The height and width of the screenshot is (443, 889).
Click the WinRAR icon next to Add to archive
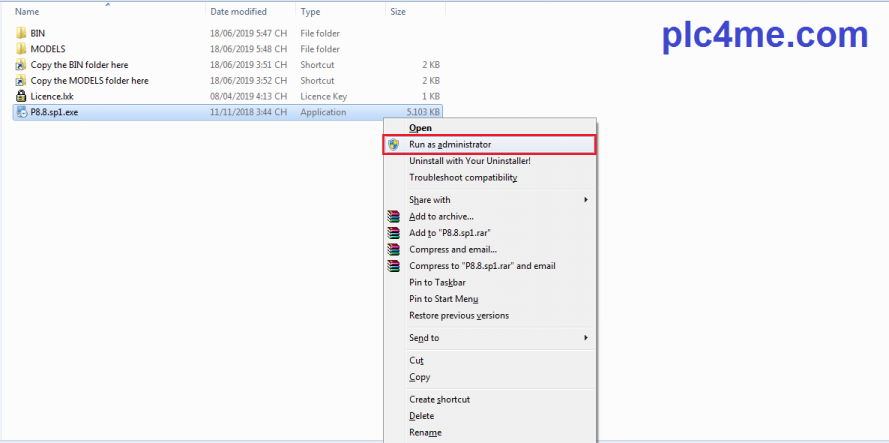pyautogui.click(x=394, y=216)
